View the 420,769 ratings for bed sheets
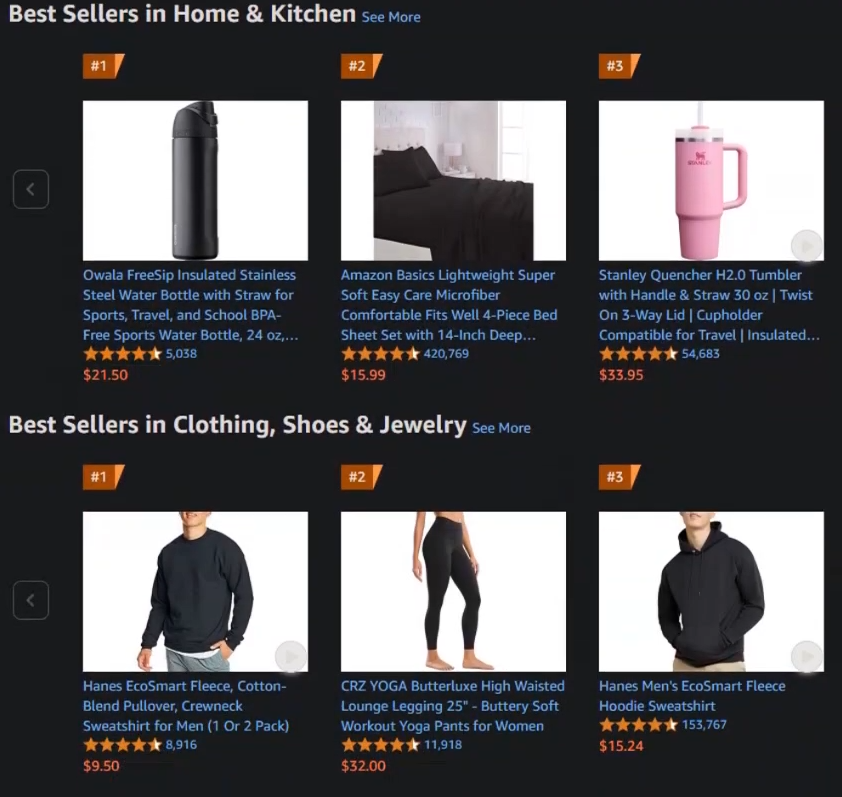The height and width of the screenshot is (797, 842). pos(446,353)
